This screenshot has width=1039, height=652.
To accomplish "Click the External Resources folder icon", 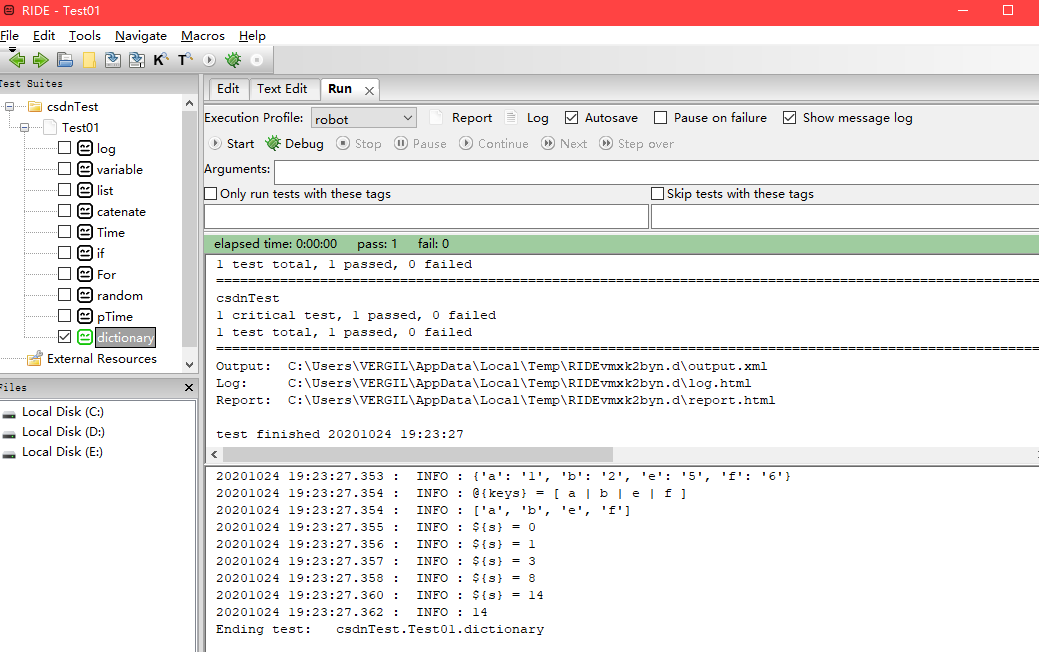I will 34,358.
